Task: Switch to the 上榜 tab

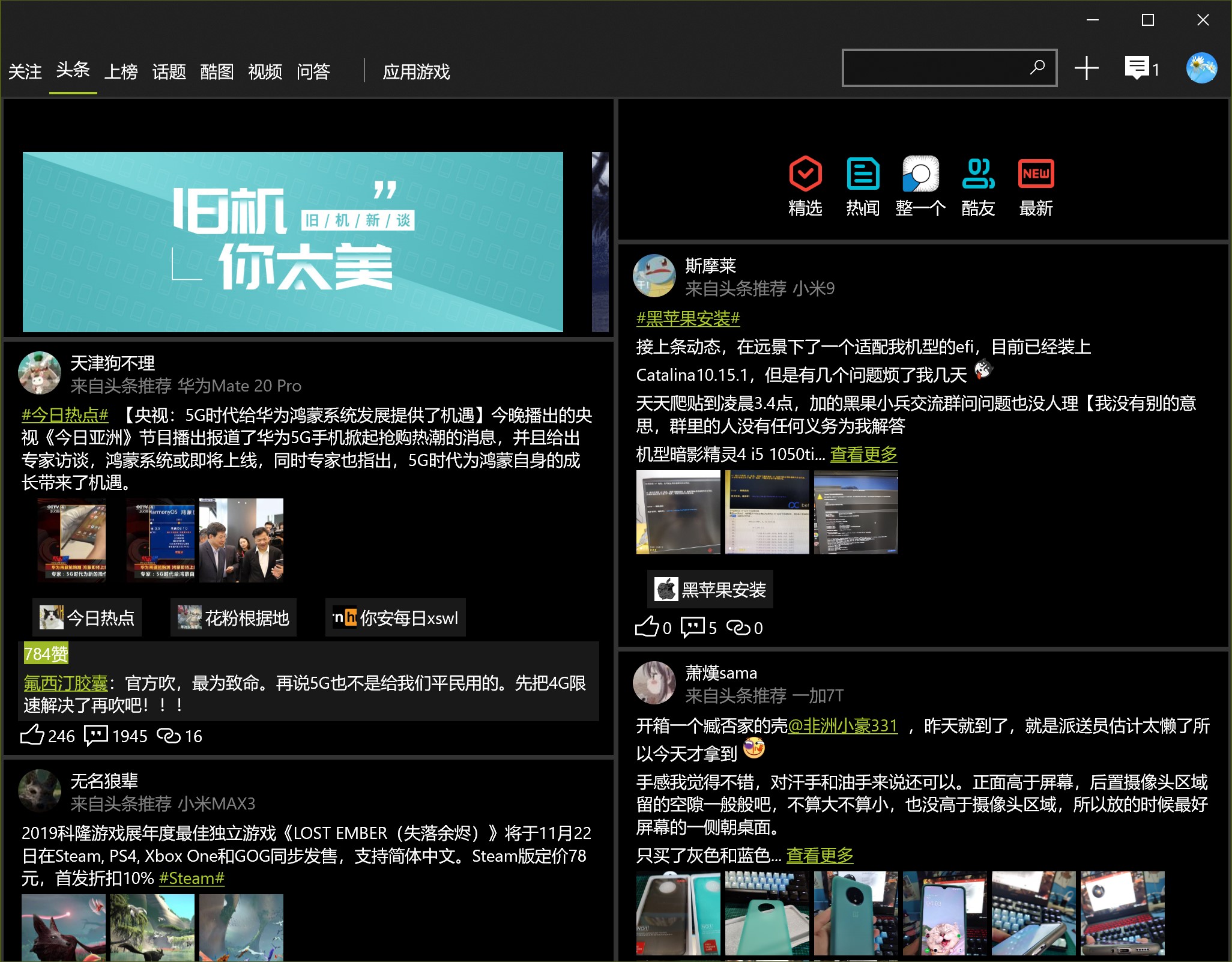Action: pos(121,72)
